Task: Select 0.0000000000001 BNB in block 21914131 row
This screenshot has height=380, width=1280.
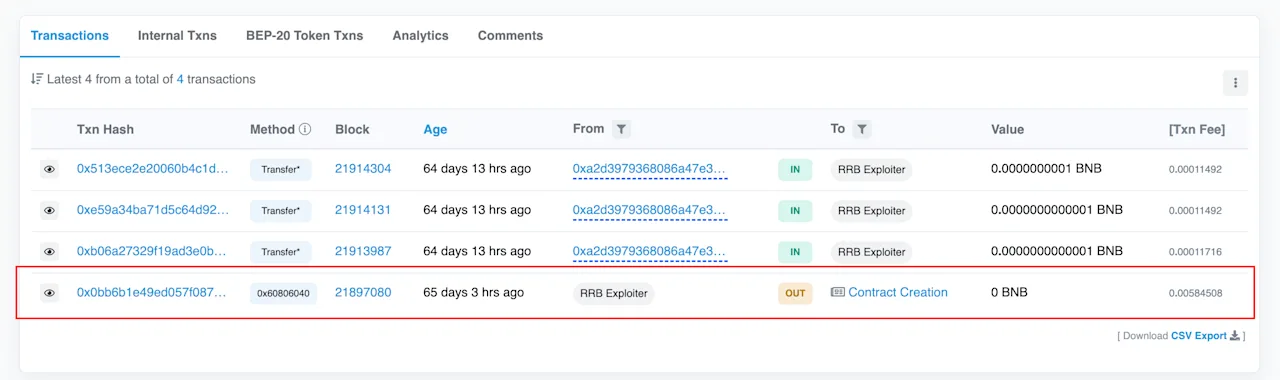Action: 1057,210
